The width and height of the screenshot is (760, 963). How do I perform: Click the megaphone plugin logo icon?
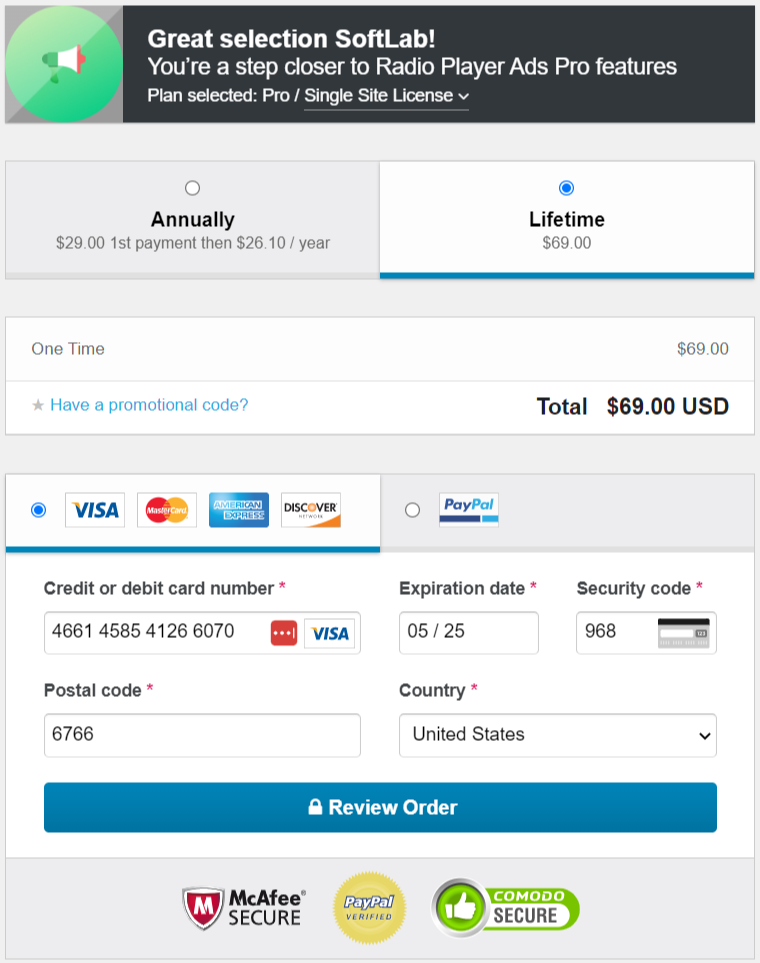pyautogui.click(x=64, y=64)
